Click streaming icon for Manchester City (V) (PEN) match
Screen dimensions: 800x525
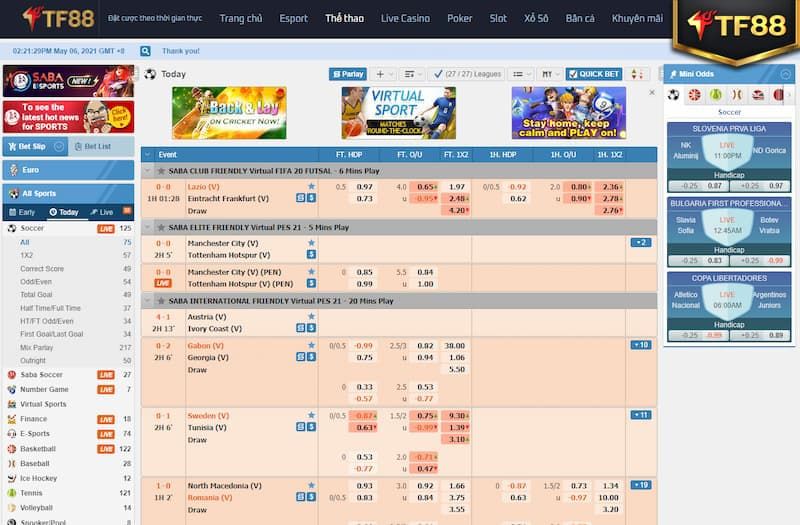(311, 283)
